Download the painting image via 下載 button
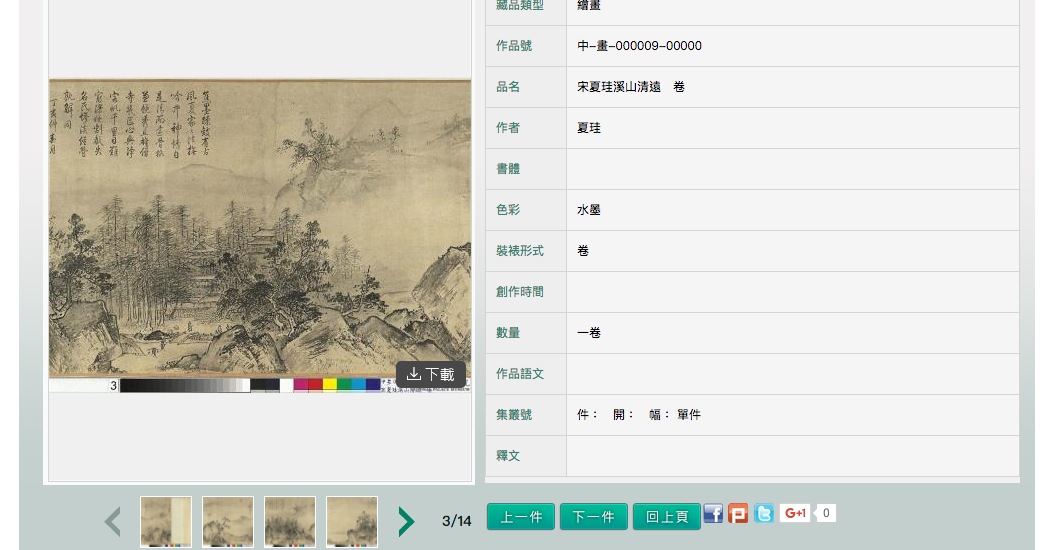Viewport: 1056px width, 550px height. click(431, 374)
